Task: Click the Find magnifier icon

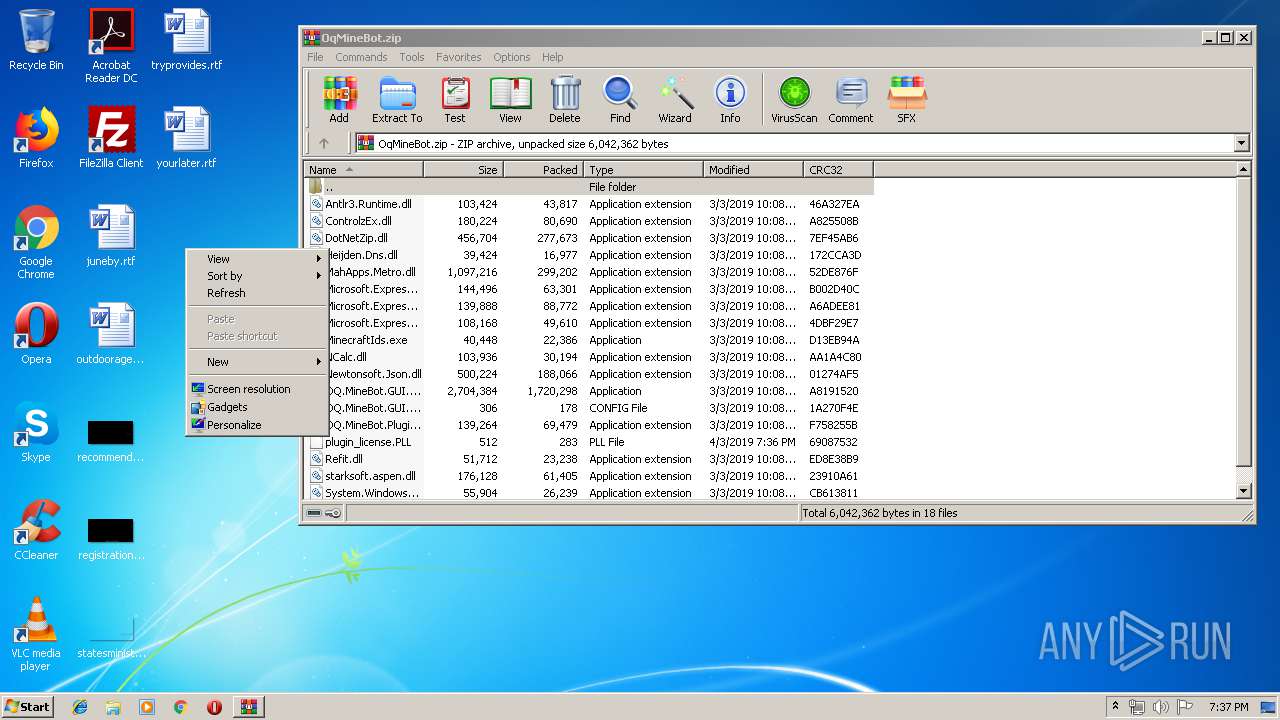Action: pos(620,100)
